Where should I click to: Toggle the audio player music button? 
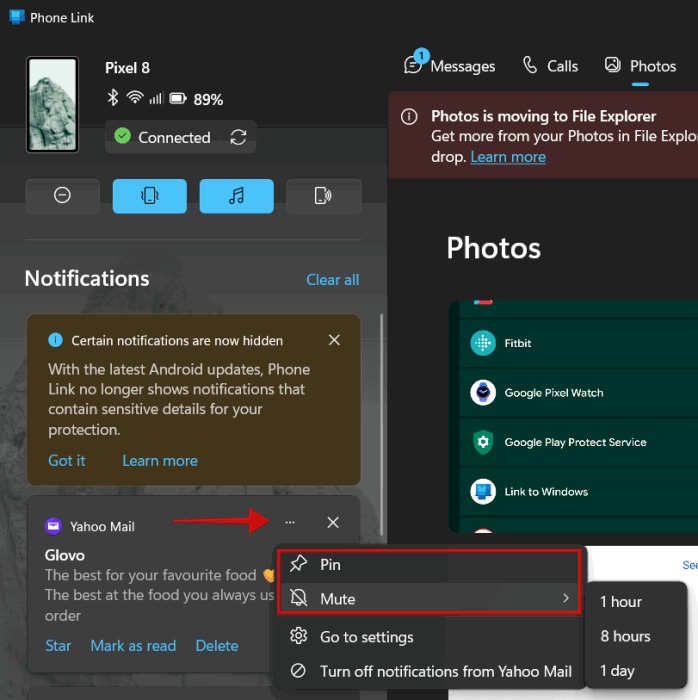coord(236,196)
